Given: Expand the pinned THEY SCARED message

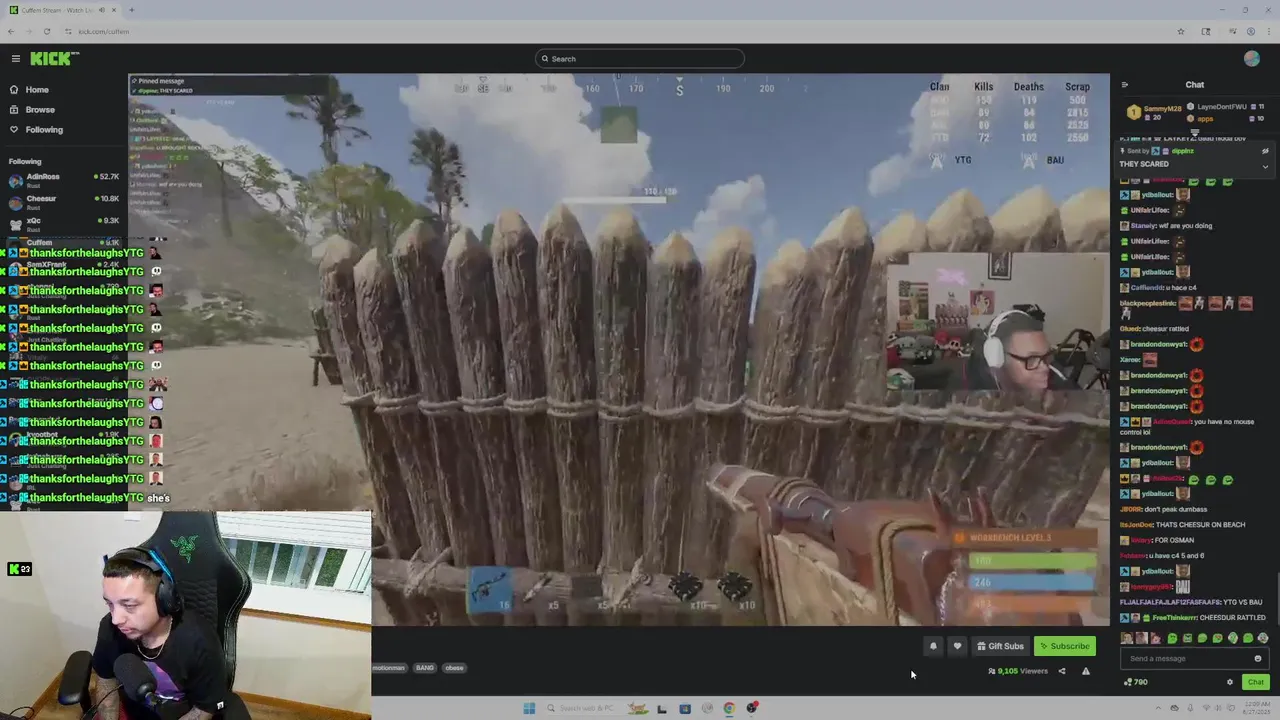Looking at the screenshot, I should [1265, 166].
